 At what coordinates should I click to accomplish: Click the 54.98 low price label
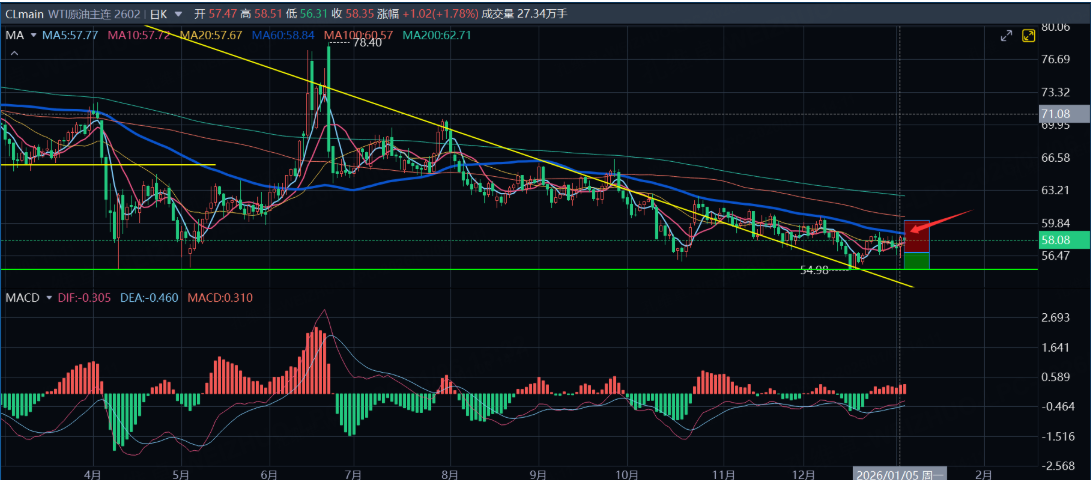point(817,270)
